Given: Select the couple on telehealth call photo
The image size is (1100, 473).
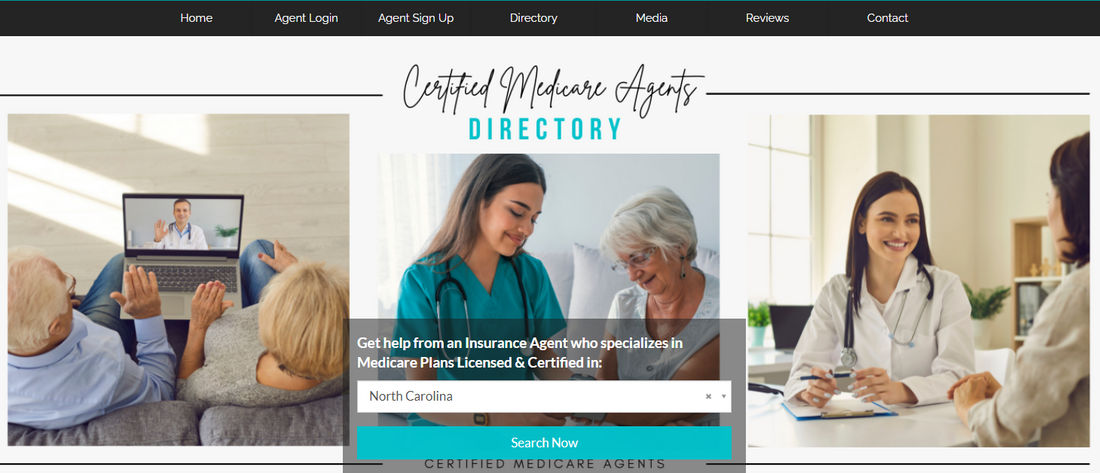Looking at the screenshot, I should click(x=178, y=280).
